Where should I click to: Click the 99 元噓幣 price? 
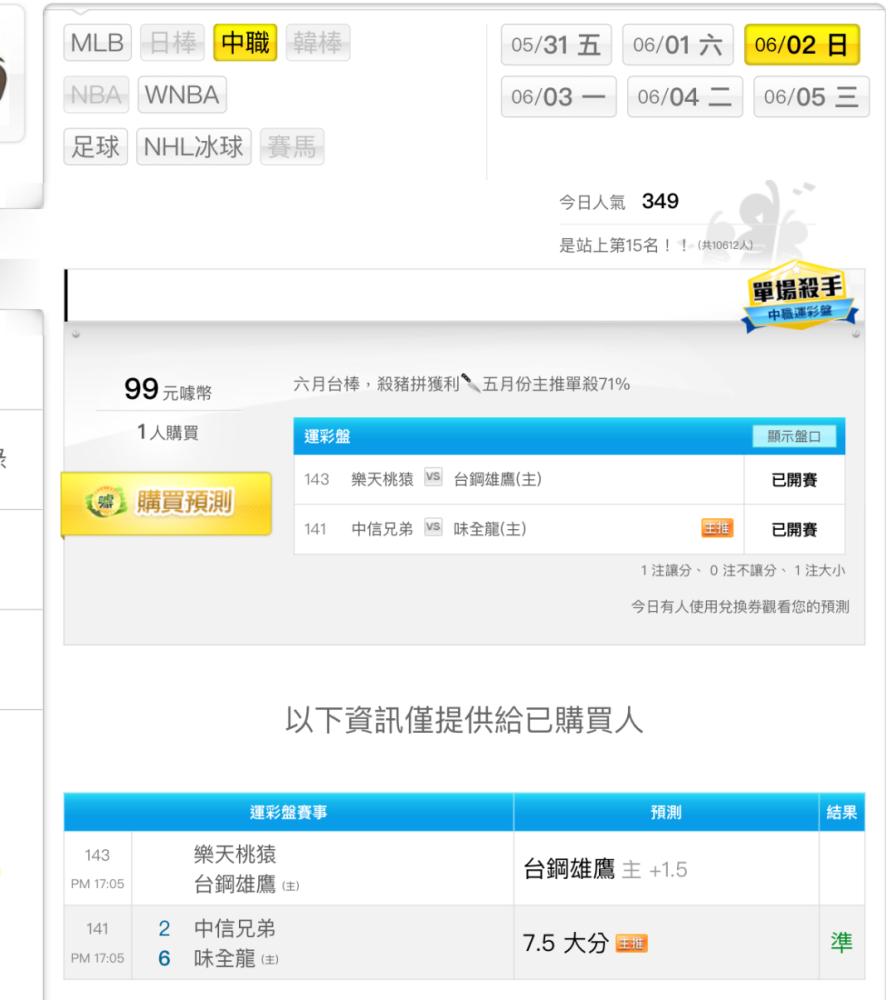[x=168, y=390]
